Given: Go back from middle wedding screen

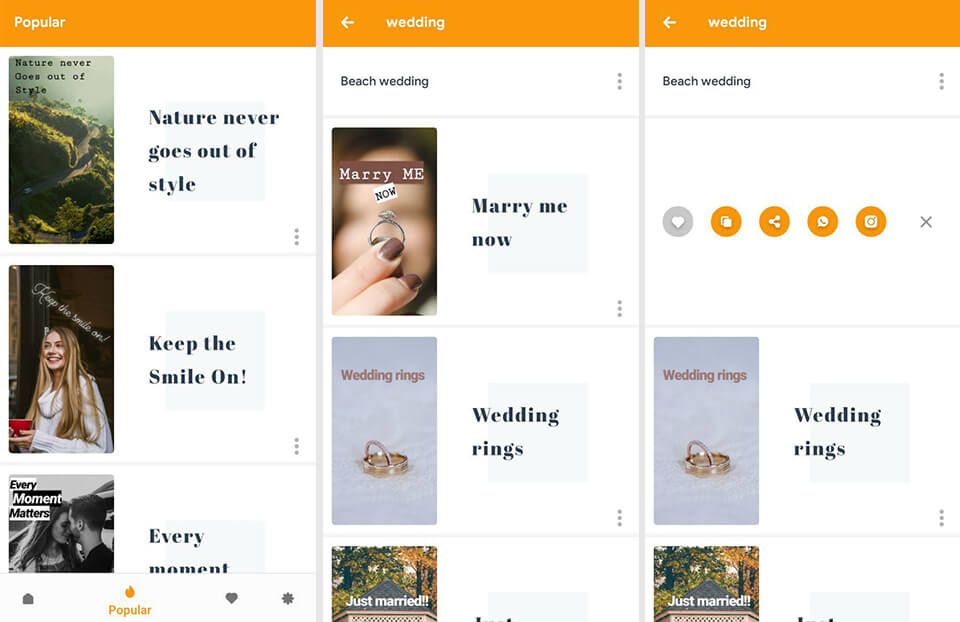Looking at the screenshot, I should pos(348,23).
